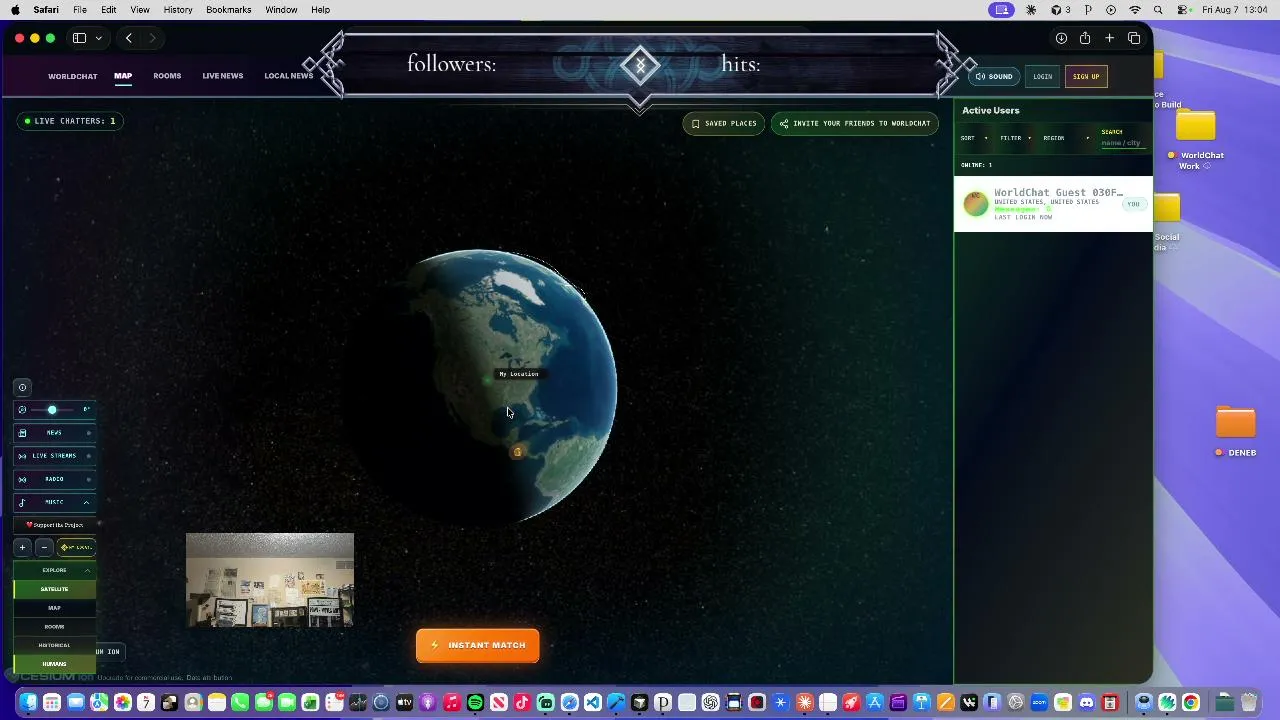Click the yellow button beside the zoom minus
Screen dimensions: 1280x720
pos(76,547)
